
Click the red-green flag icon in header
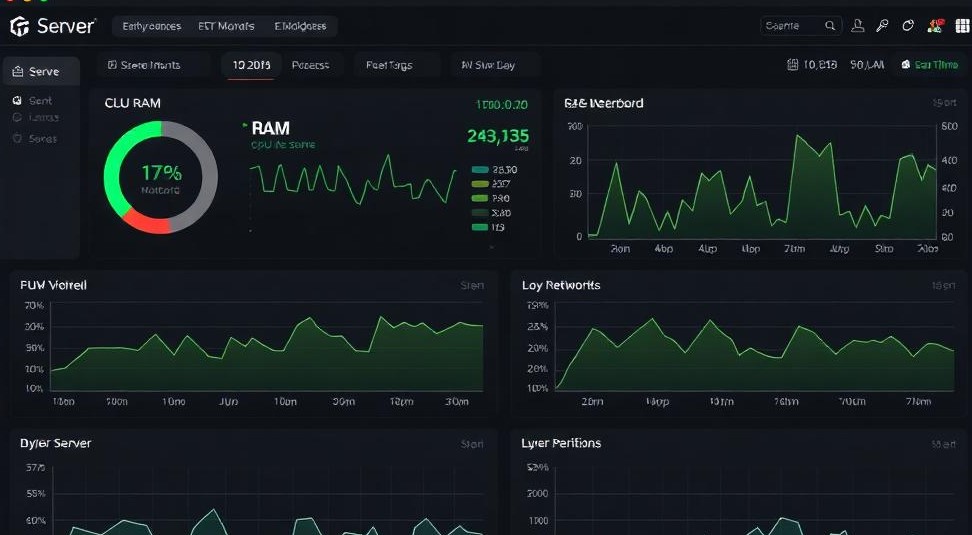(935, 26)
